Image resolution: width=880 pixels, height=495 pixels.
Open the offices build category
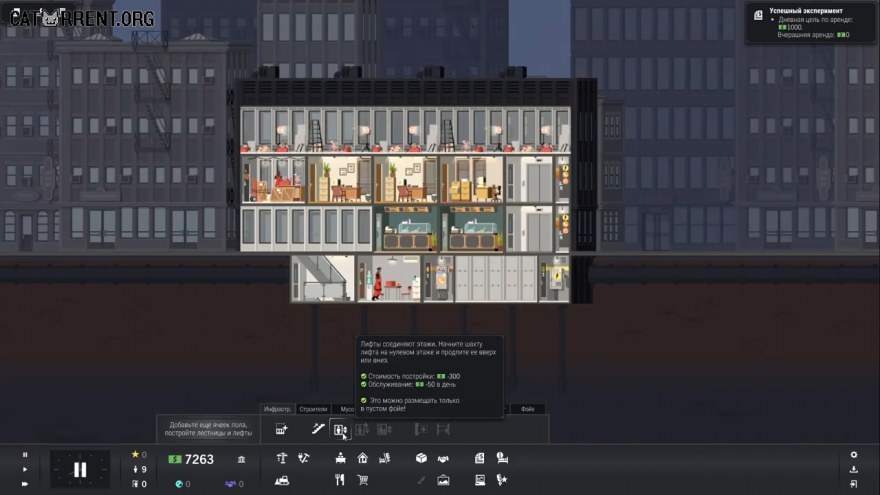click(340, 459)
